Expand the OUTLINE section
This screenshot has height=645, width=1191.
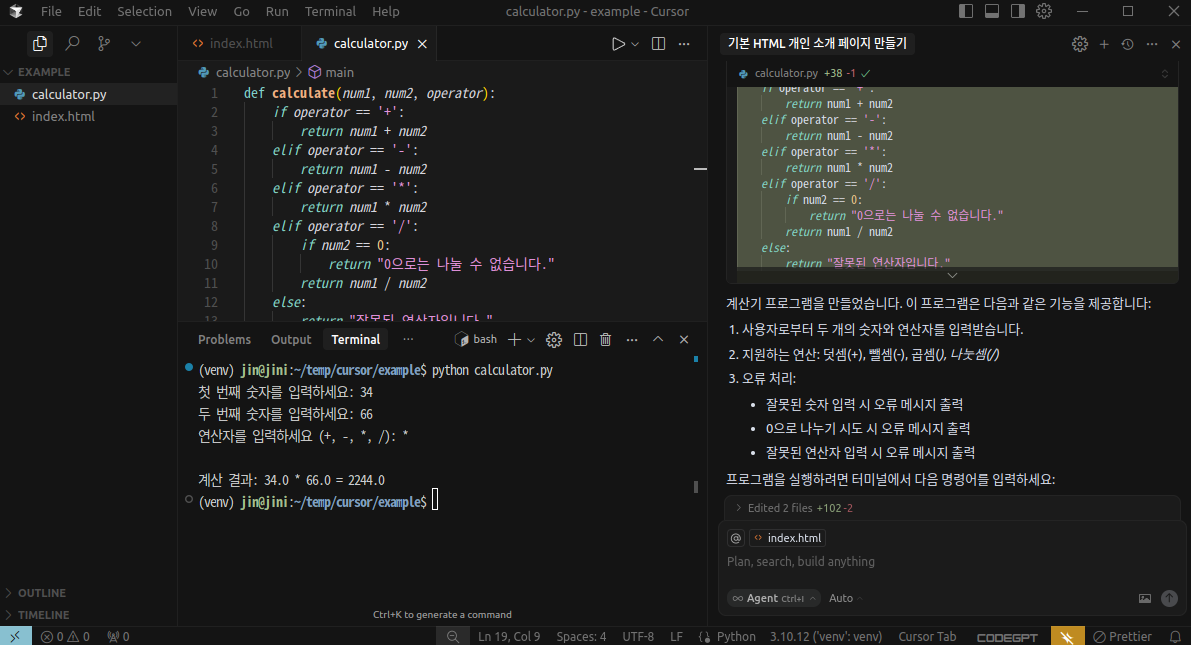(42, 593)
